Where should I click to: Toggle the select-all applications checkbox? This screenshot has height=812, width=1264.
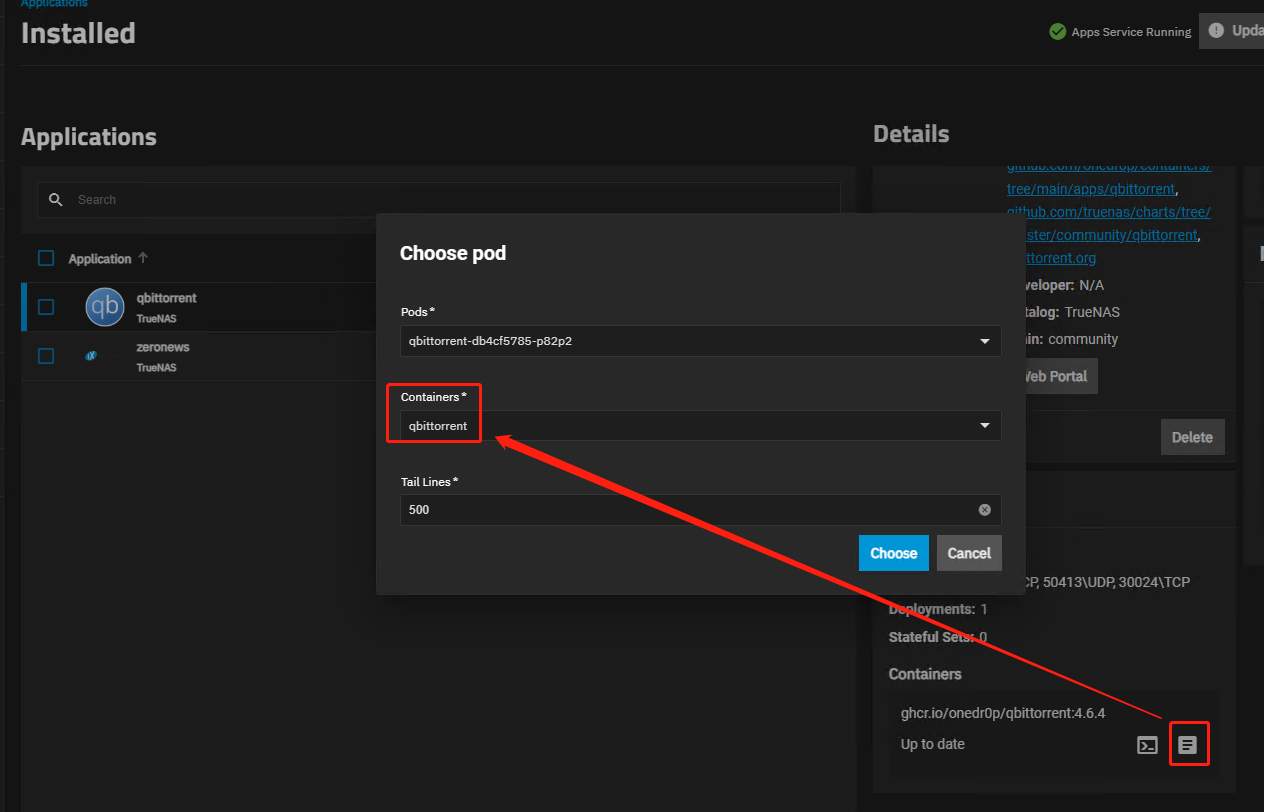pos(46,258)
